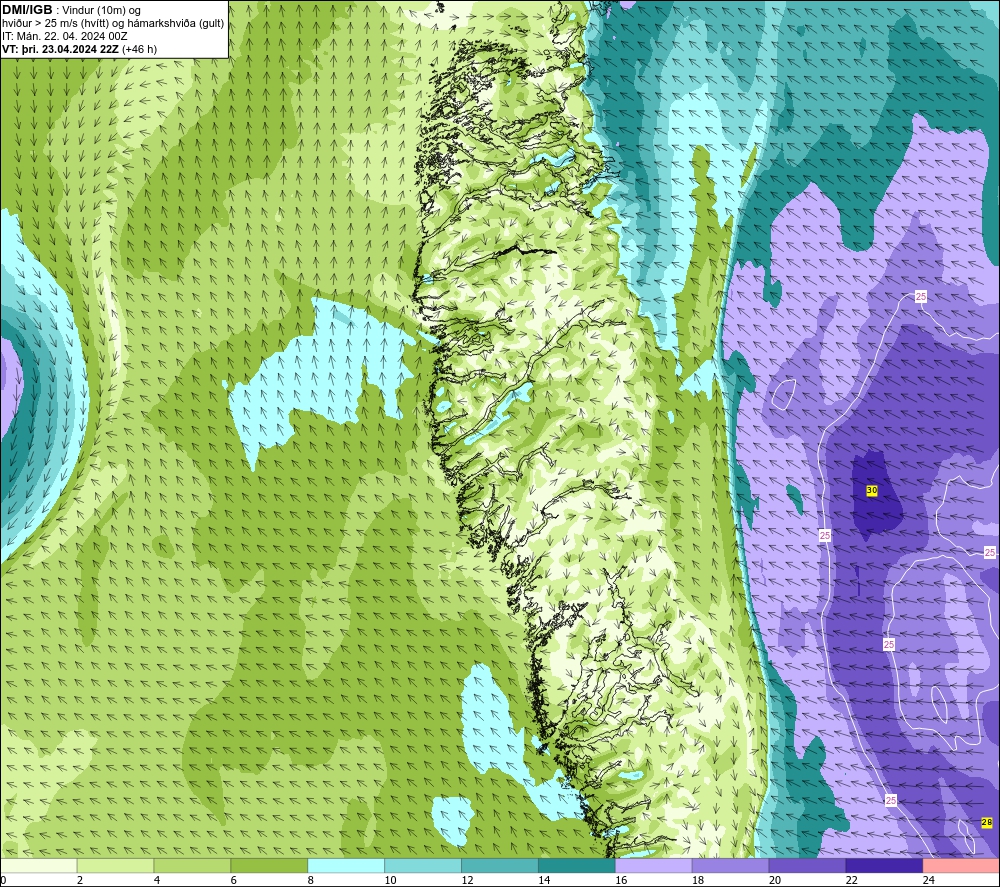This screenshot has width=1000, height=887.
Task: Select the 18–20 m/s purple swatch
Action: click(x=730, y=865)
